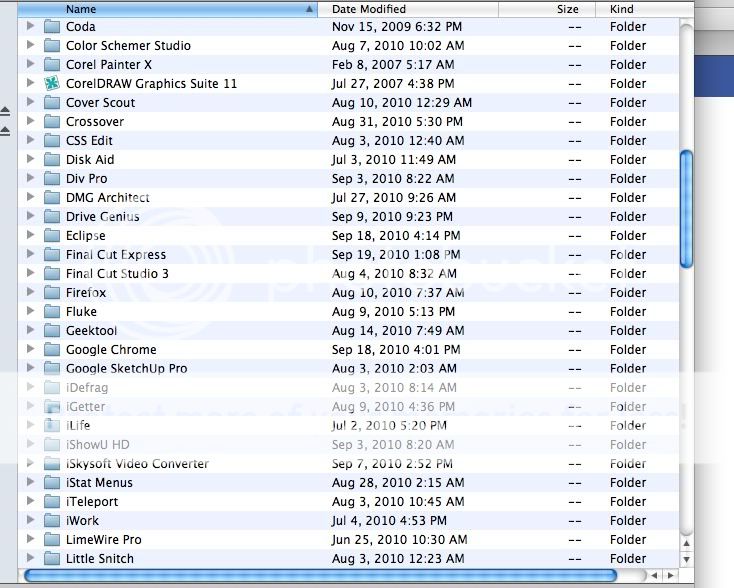Click the LimeWire Pro folder icon
This screenshot has height=588, width=734.
pos(52,540)
